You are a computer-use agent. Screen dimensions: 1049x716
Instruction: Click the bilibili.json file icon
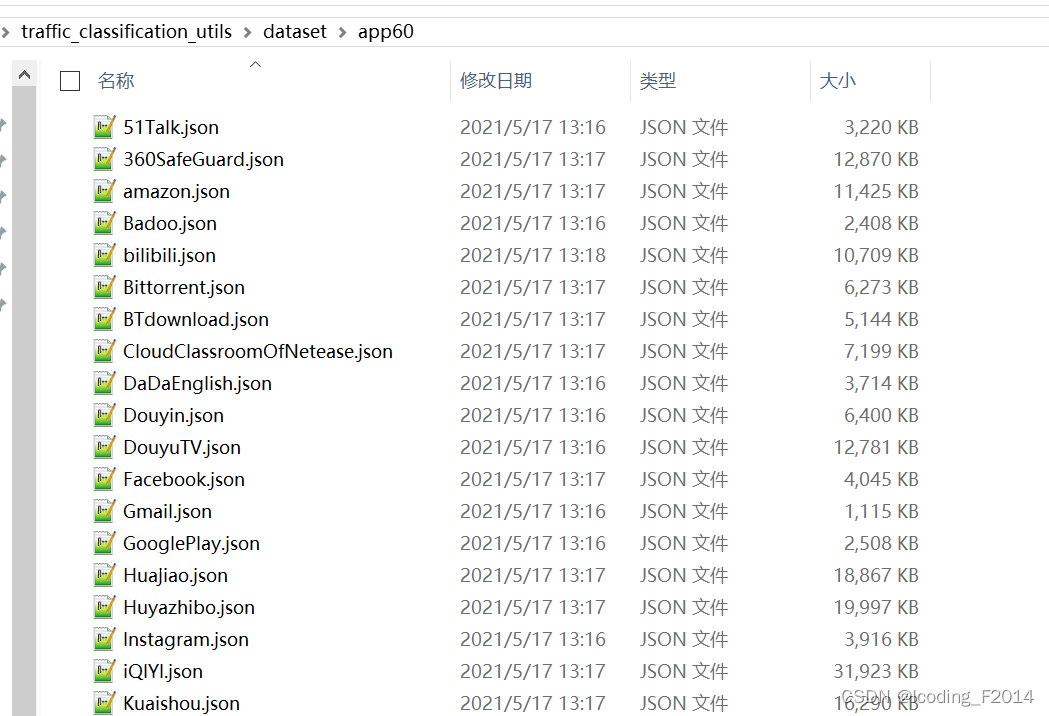pyautogui.click(x=104, y=255)
